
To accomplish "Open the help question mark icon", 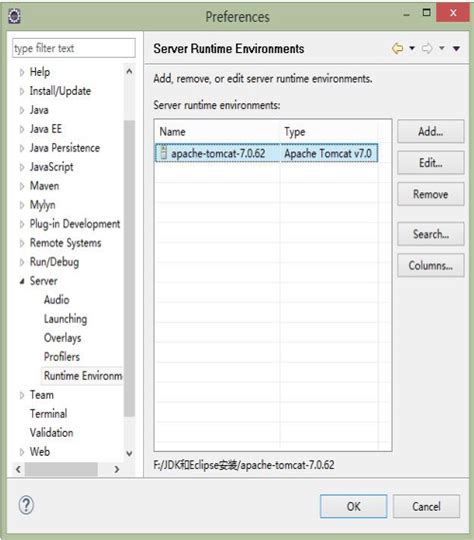I will click(x=26, y=506).
